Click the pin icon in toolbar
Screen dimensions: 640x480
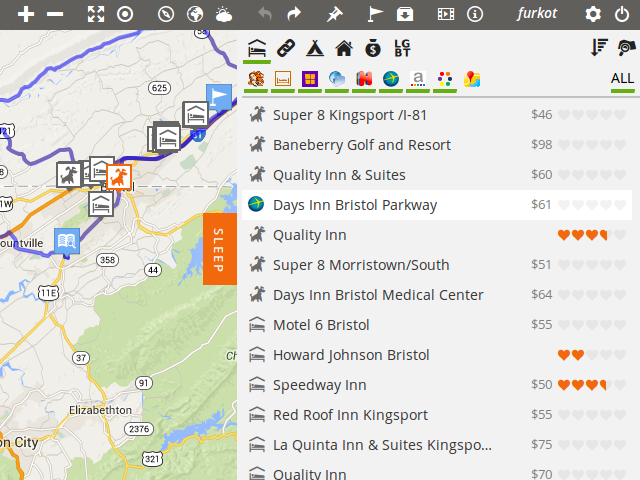(335, 14)
